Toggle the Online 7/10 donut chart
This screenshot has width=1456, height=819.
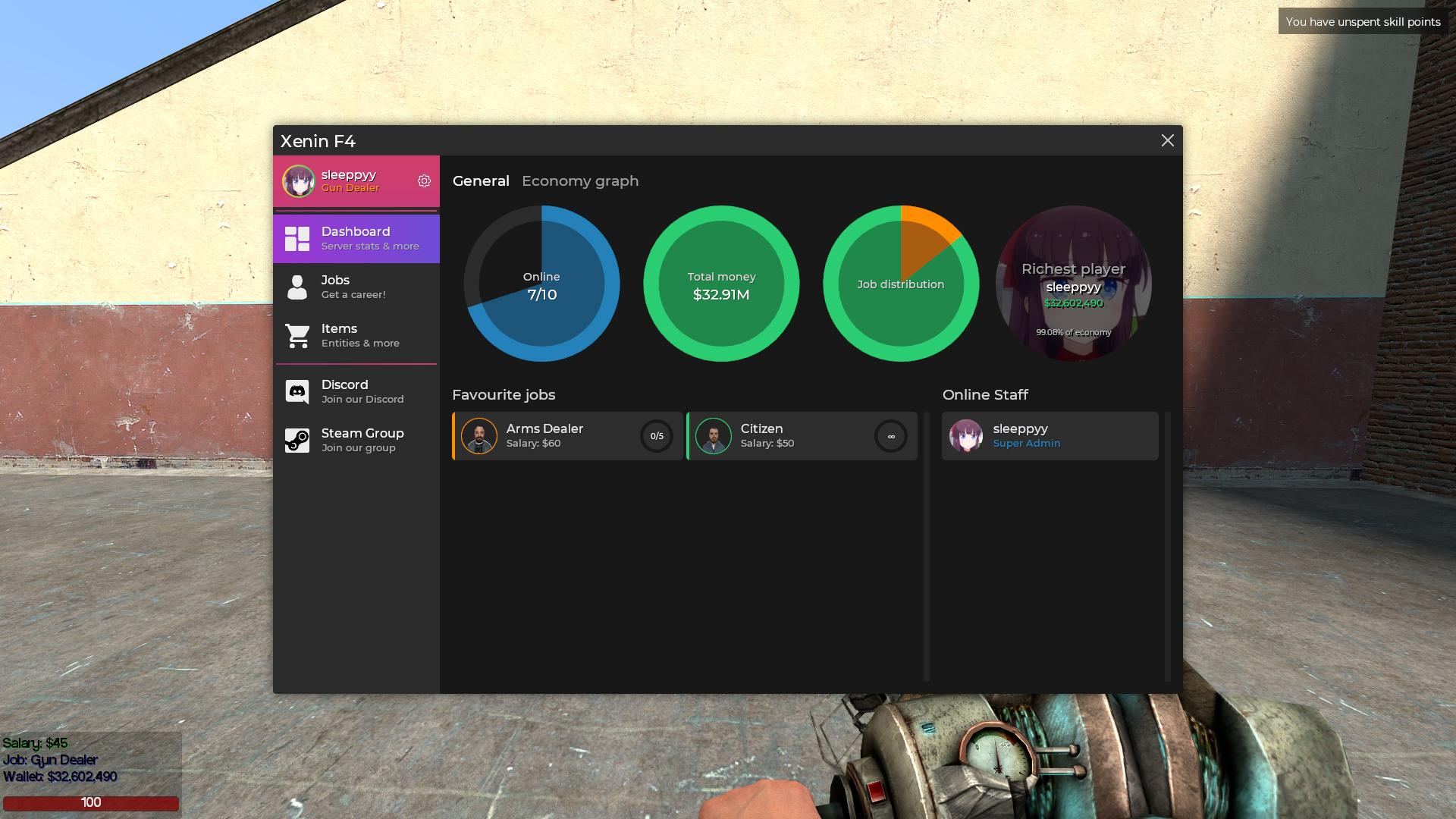(541, 284)
